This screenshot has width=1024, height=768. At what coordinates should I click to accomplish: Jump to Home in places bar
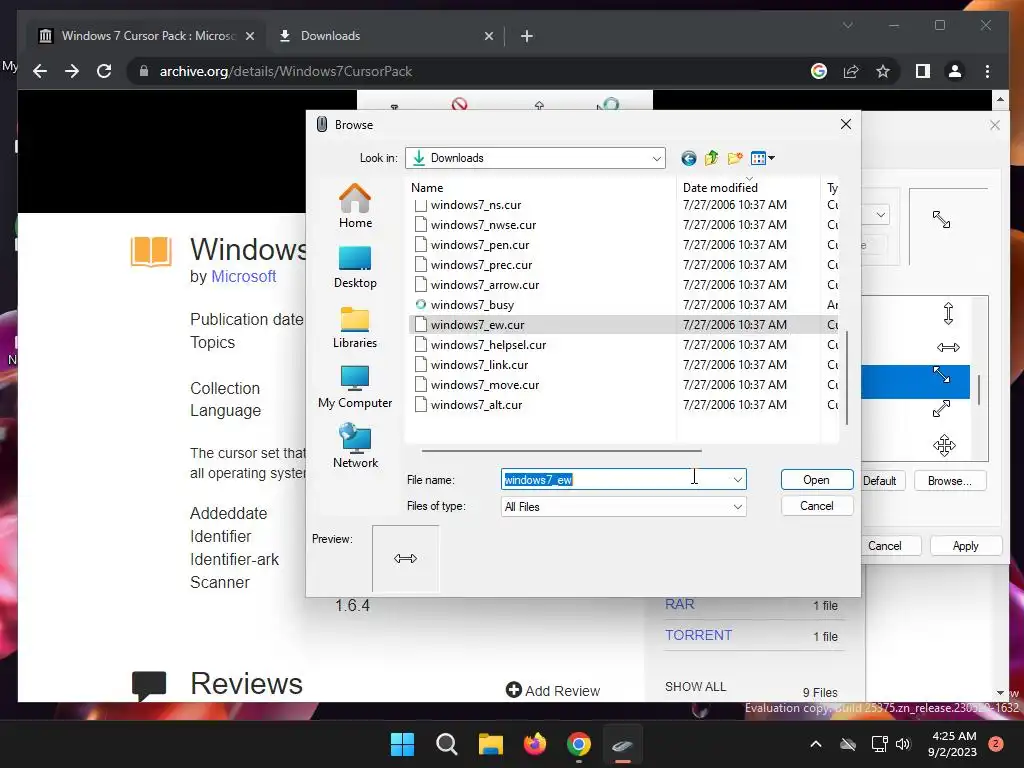(x=355, y=206)
